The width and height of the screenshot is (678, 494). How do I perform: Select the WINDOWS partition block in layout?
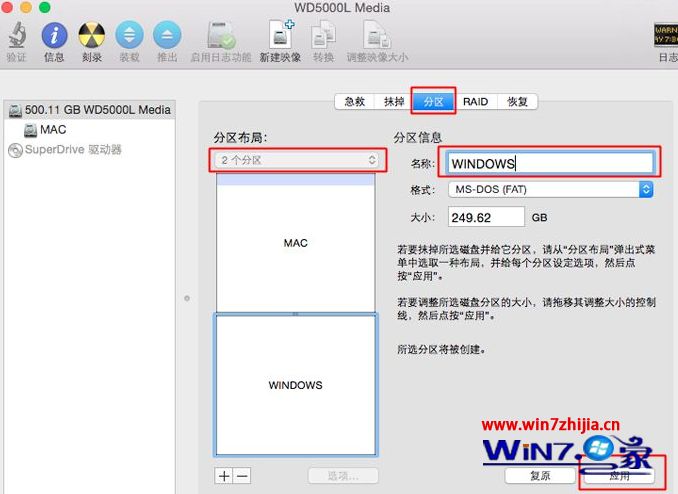tap(296, 385)
